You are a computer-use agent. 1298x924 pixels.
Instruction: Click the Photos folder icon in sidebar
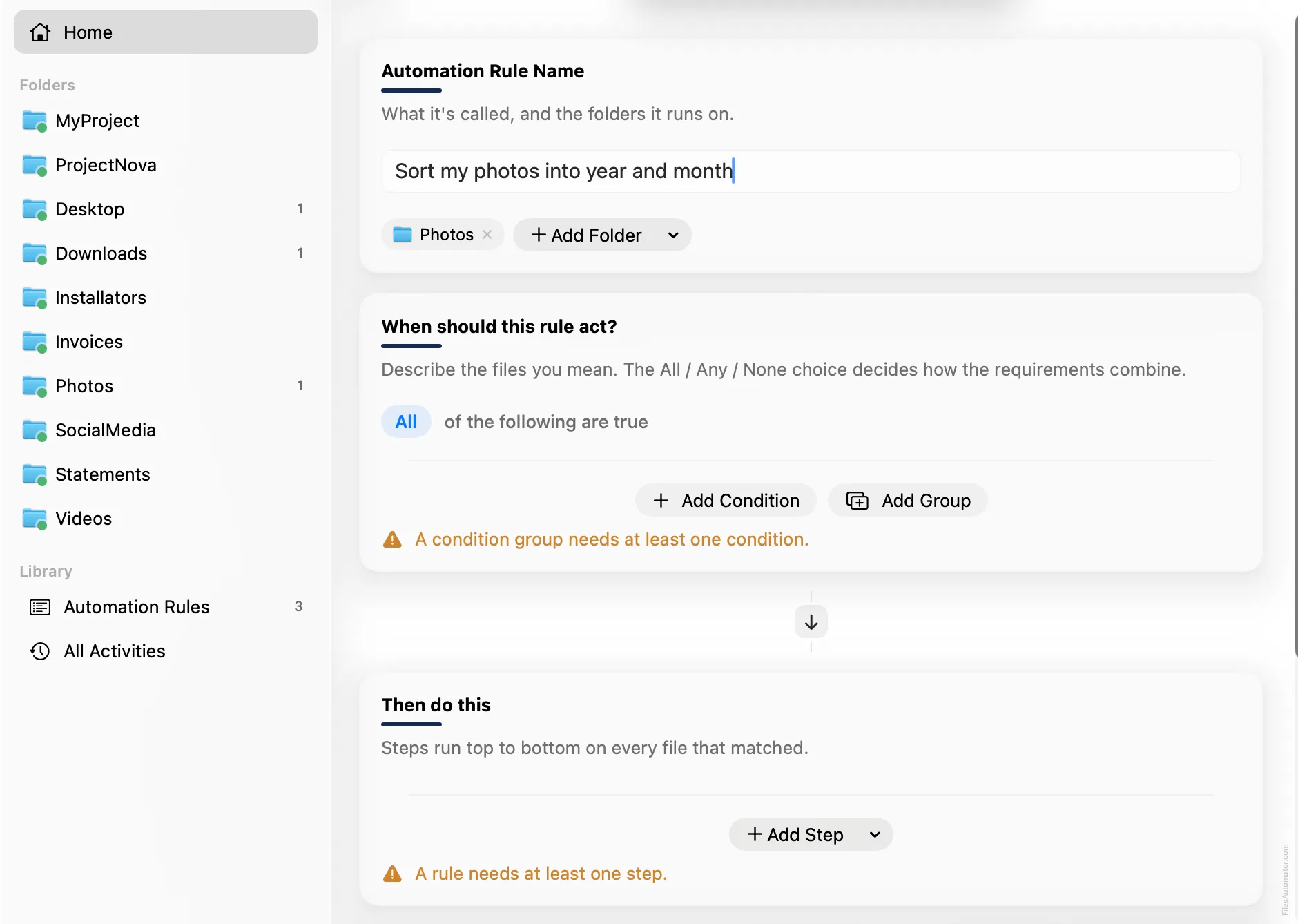[x=35, y=386]
